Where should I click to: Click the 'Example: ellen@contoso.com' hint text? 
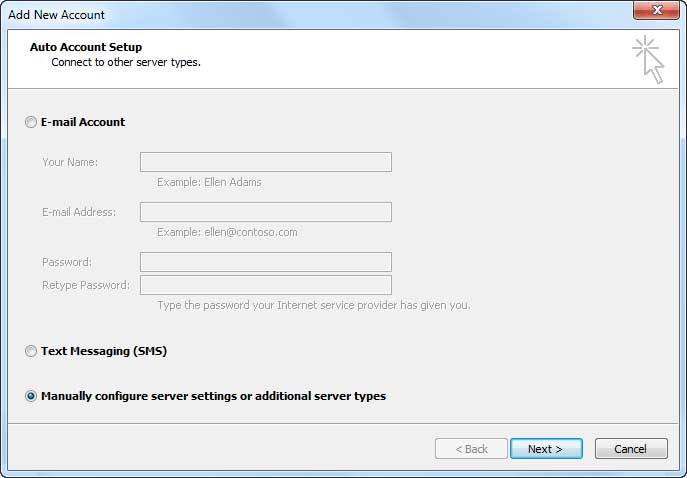coord(227,232)
